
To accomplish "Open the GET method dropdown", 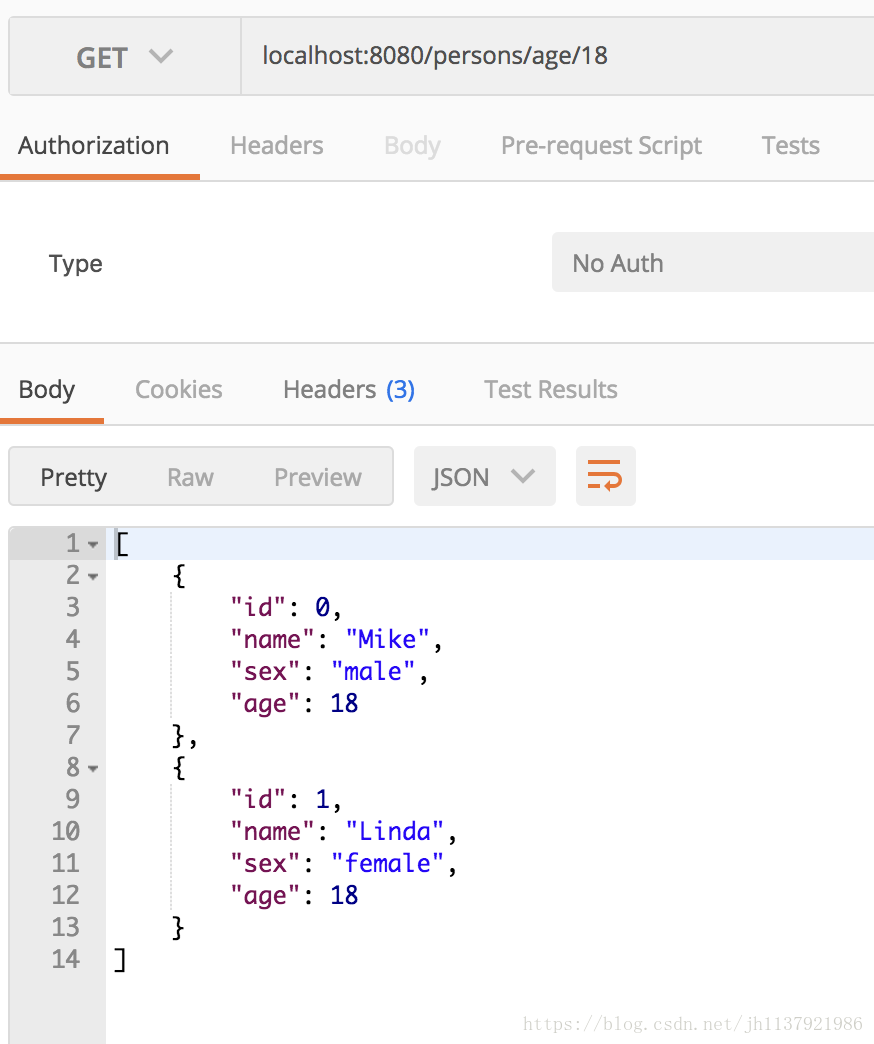I will pos(124,57).
